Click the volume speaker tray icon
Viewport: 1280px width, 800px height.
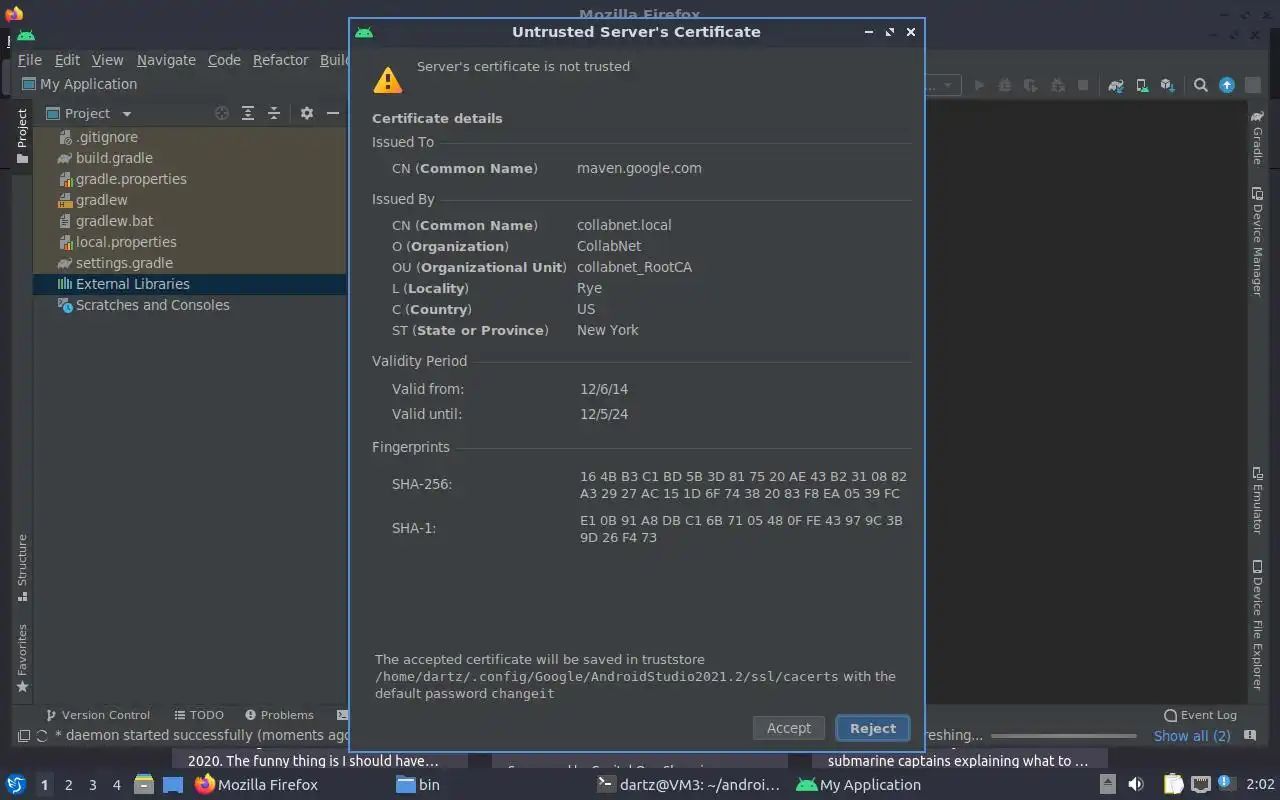coord(1136,784)
